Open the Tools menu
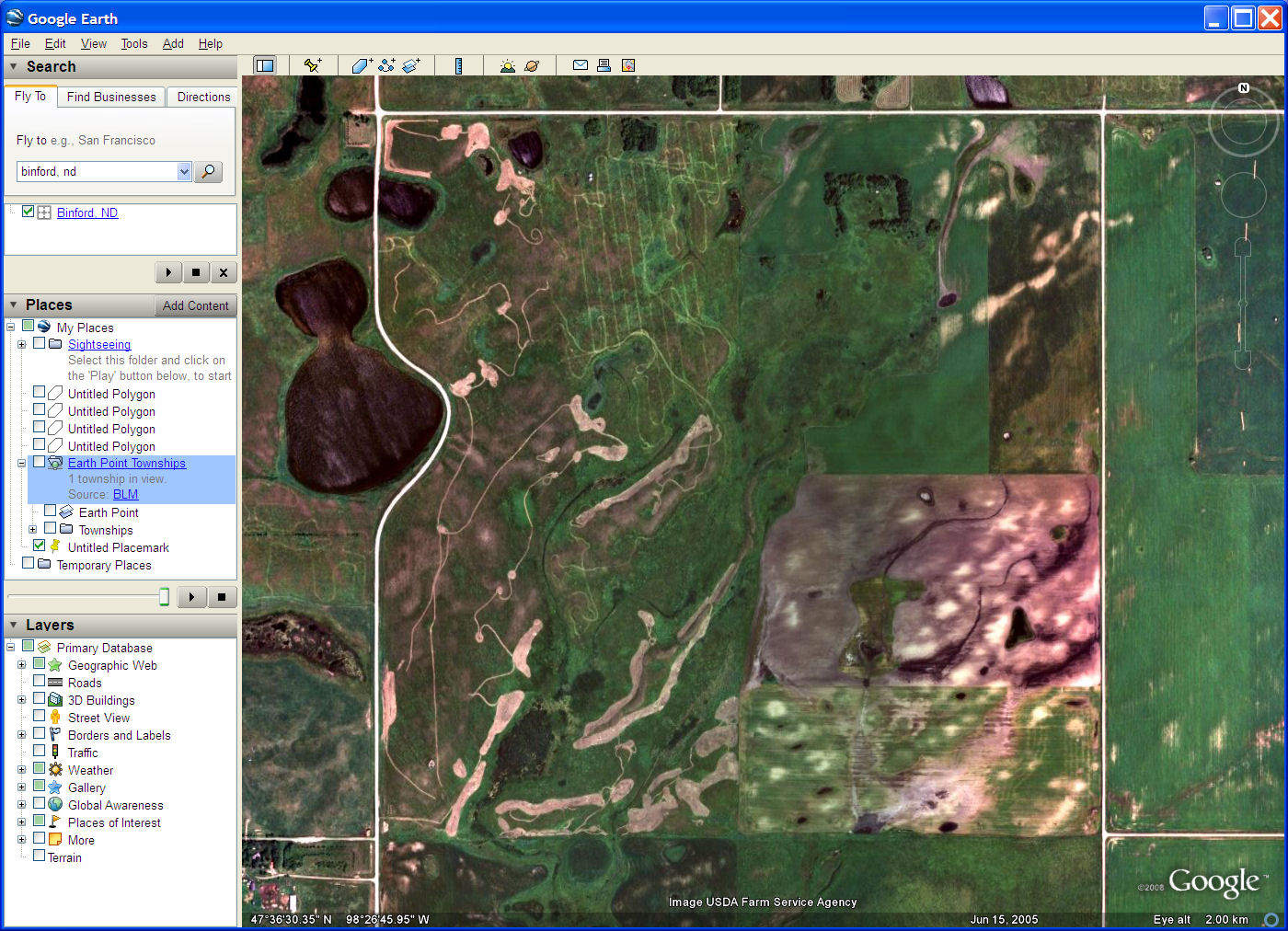 pos(134,43)
